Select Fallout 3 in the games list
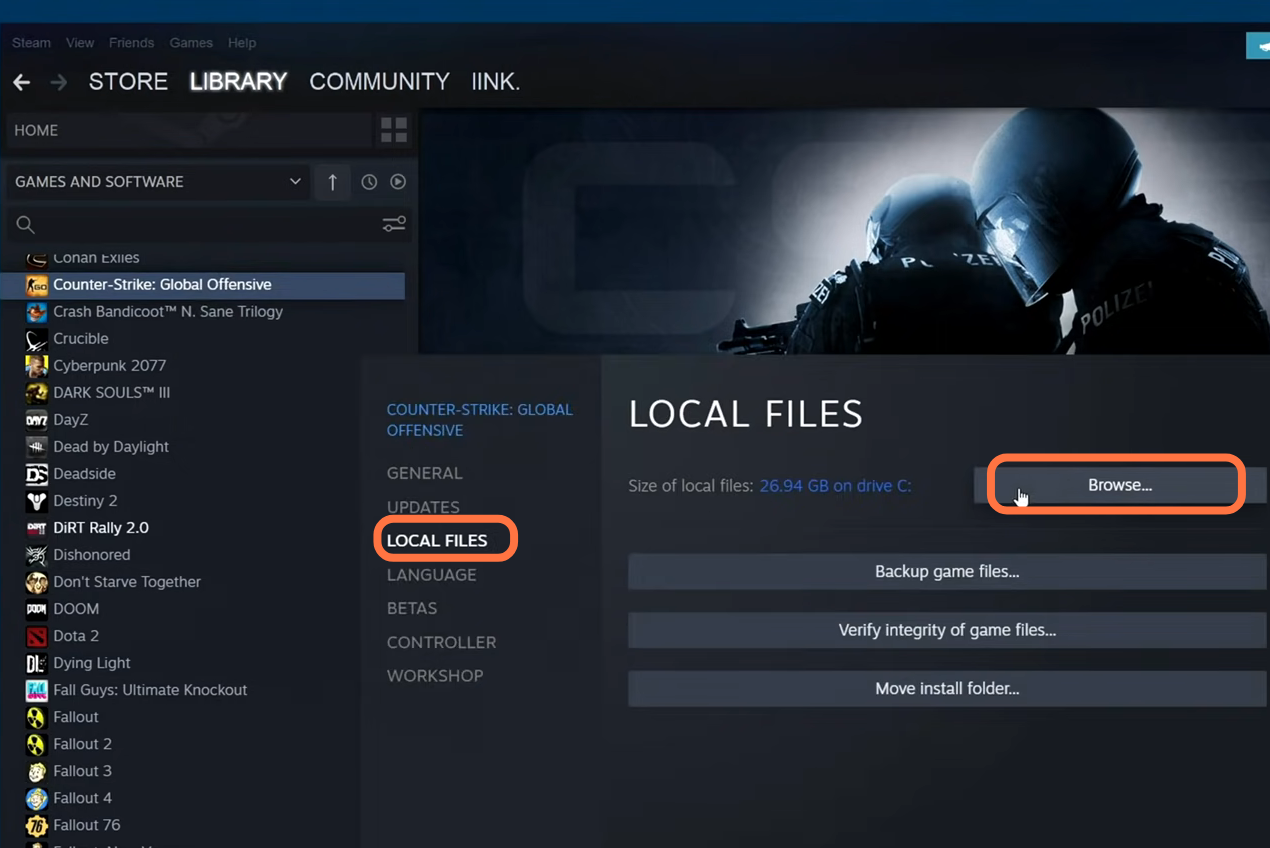1270x848 pixels. tap(82, 771)
